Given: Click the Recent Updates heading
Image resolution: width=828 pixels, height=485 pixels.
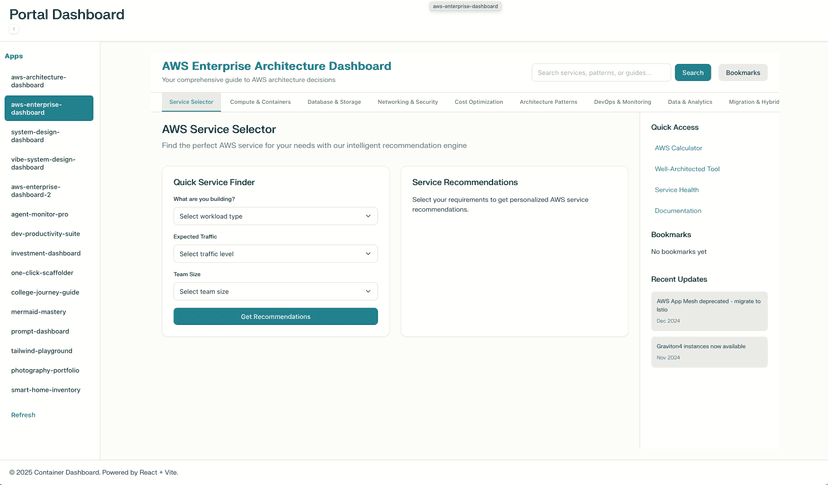Looking at the screenshot, I should pos(679,279).
